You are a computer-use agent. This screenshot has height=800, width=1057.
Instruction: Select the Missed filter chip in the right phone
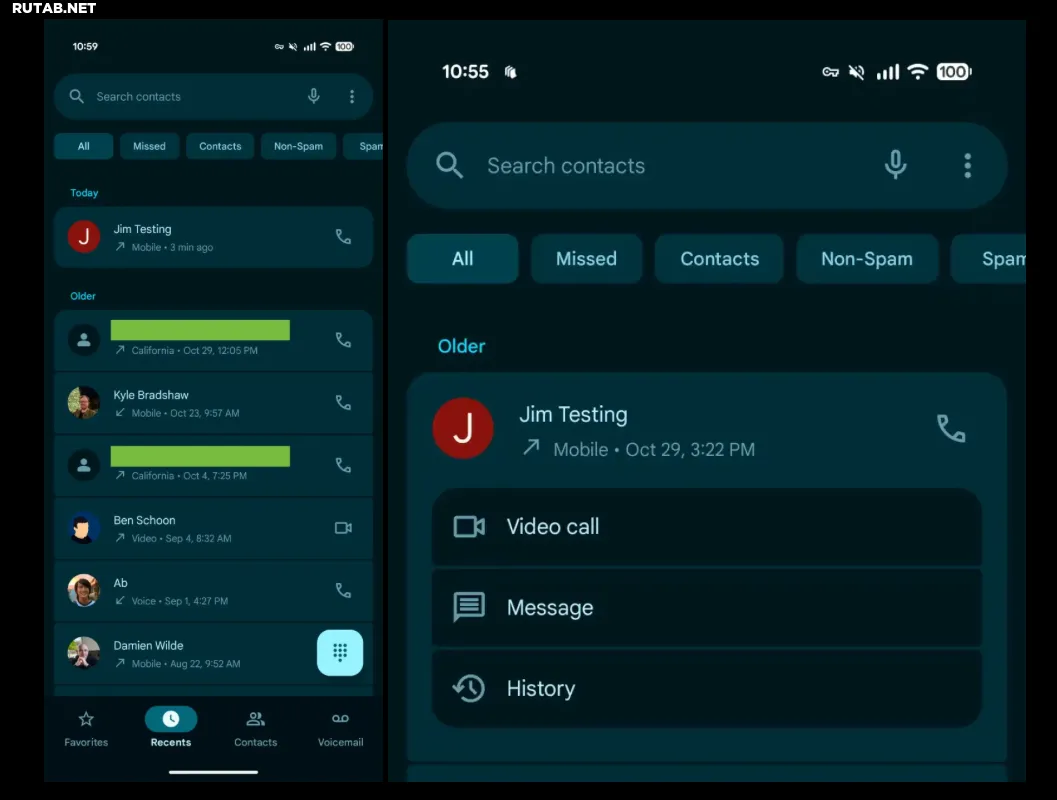tap(586, 259)
